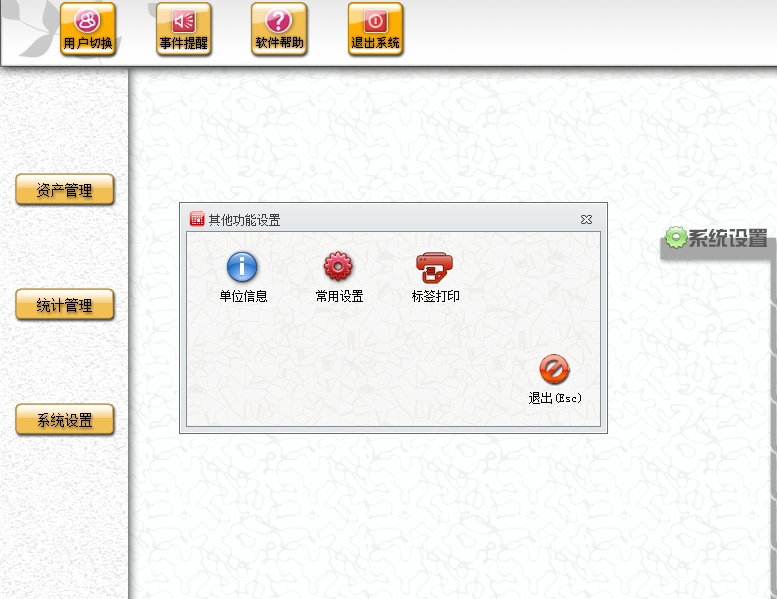Screen dimensions: 777x599
Task: Click the red icon in dialog title bar
Action: (197, 219)
